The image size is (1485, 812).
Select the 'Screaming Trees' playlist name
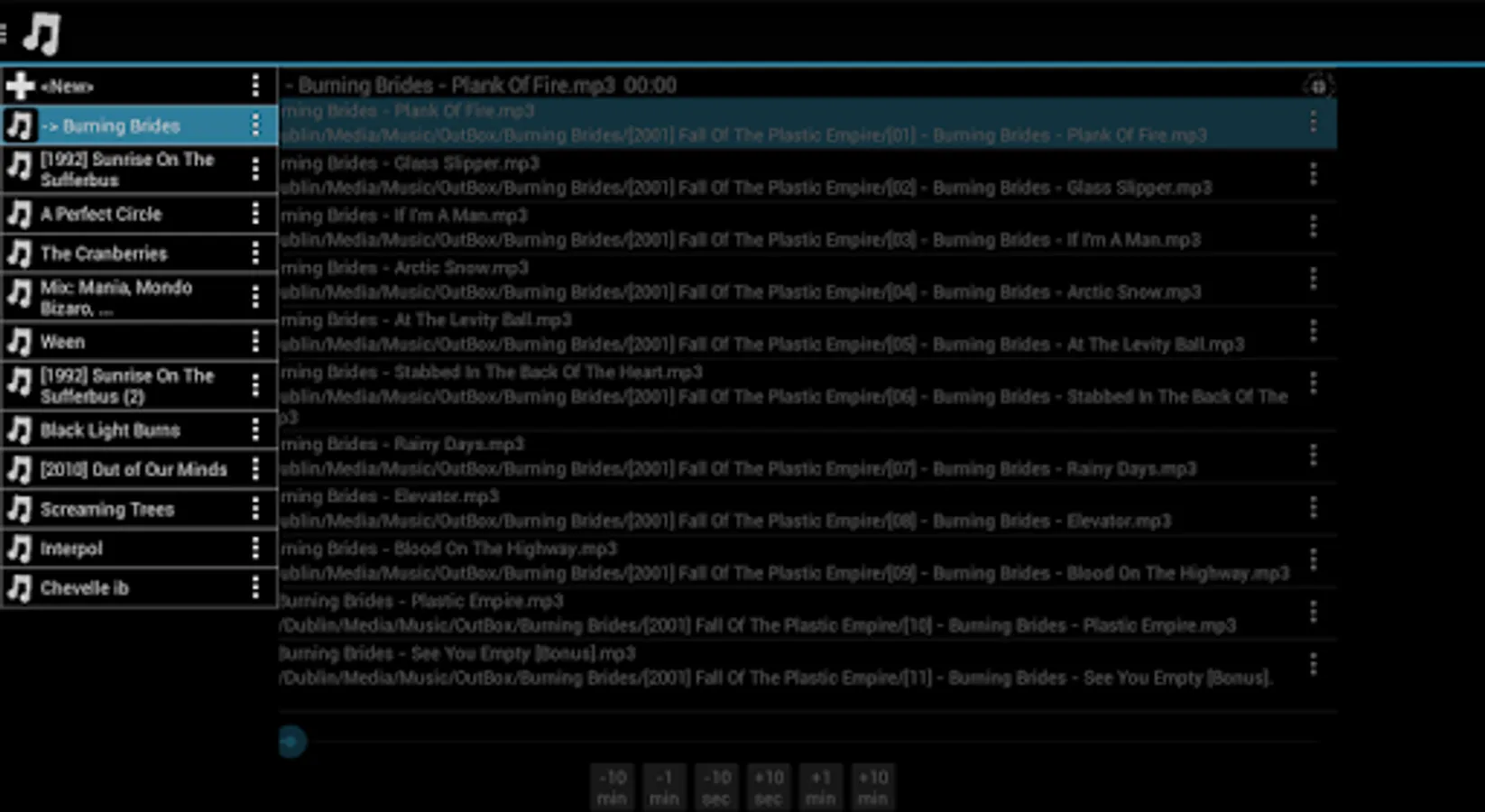107,509
